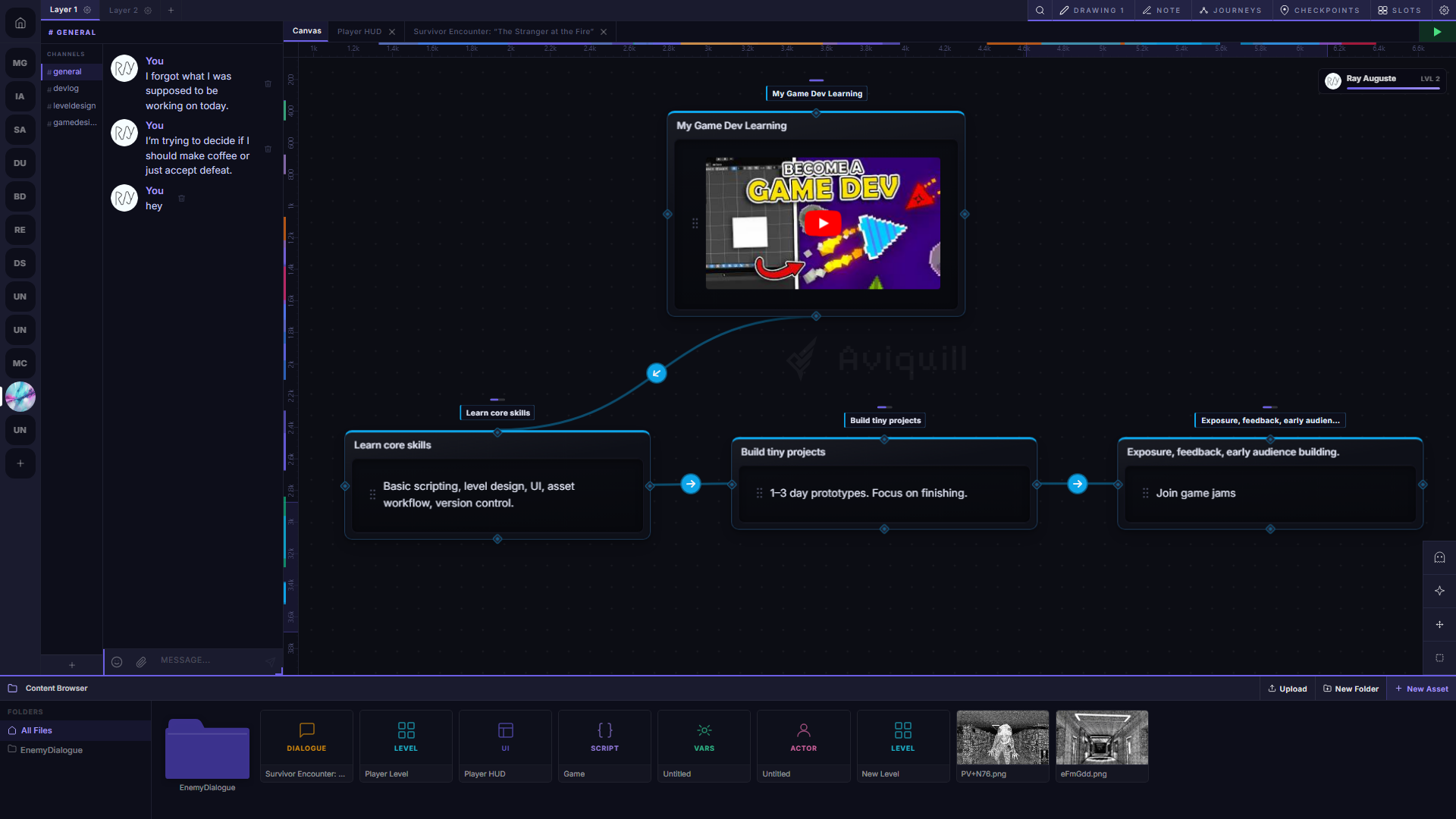Select the IA workspace icon
Screen dimensions: 1456x819
pos(20,96)
